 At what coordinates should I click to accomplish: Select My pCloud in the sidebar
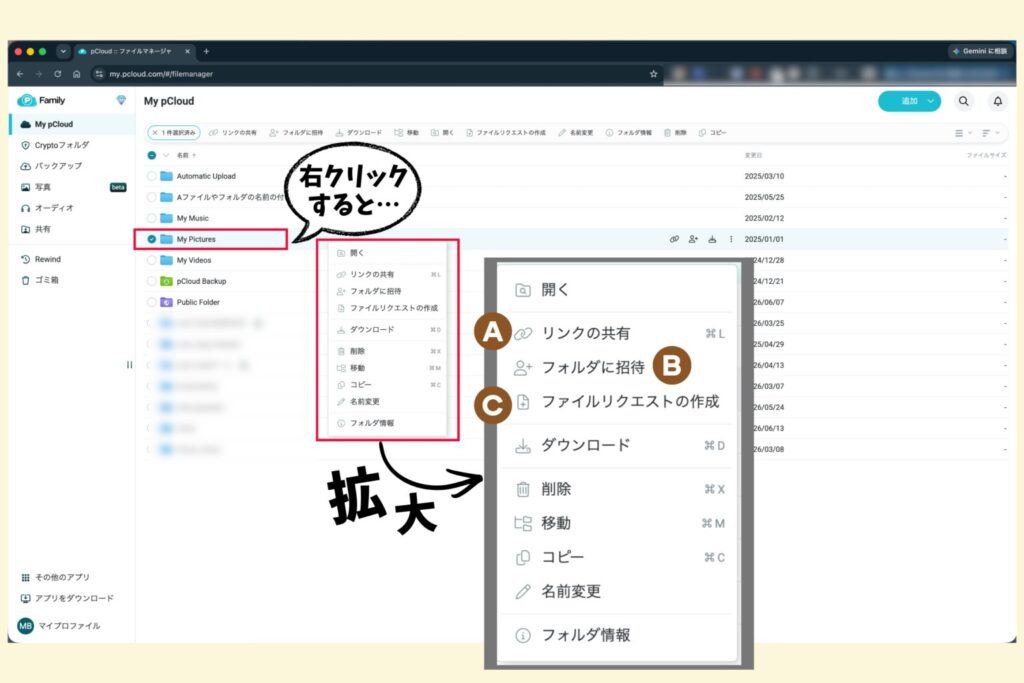72,124
